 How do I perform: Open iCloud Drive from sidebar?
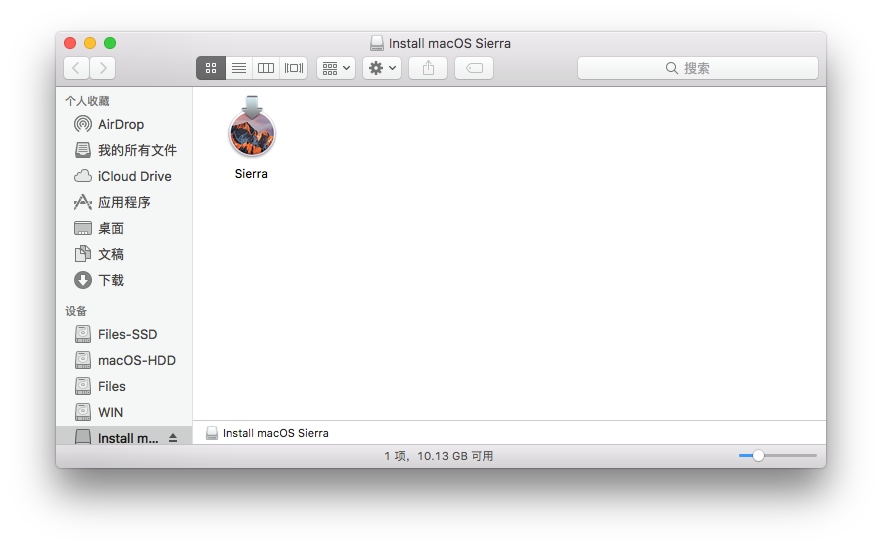[x=124, y=176]
